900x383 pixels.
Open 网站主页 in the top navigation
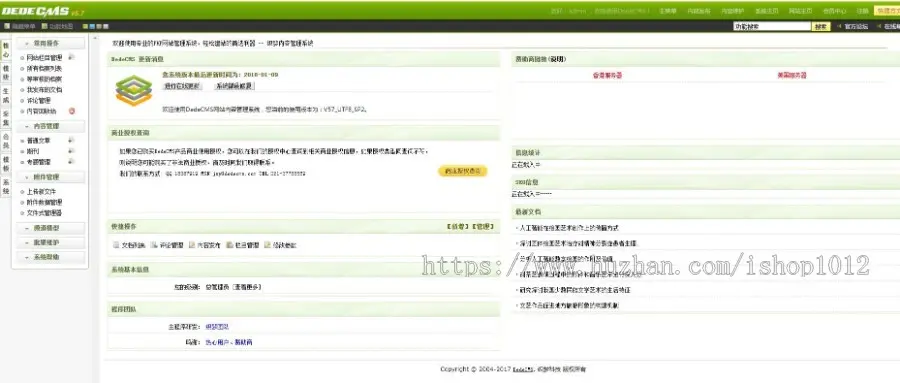[800, 11]
